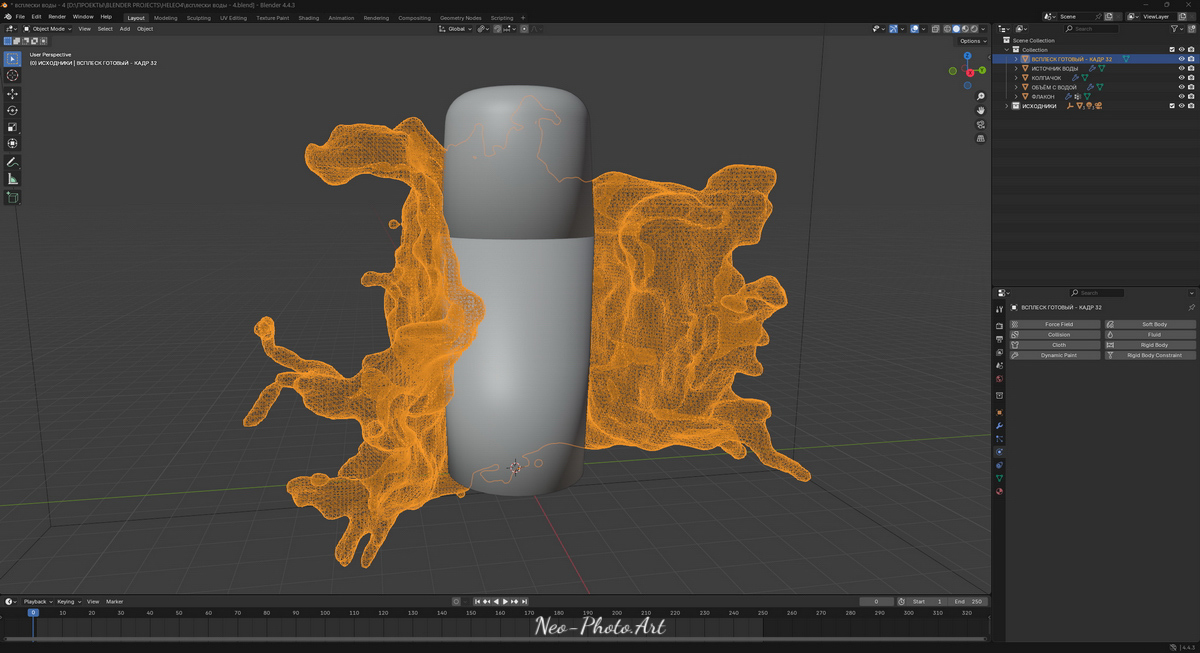Toggle X-ray view in viewport header
Screen dimensions: 1200x653
point(936,29)
